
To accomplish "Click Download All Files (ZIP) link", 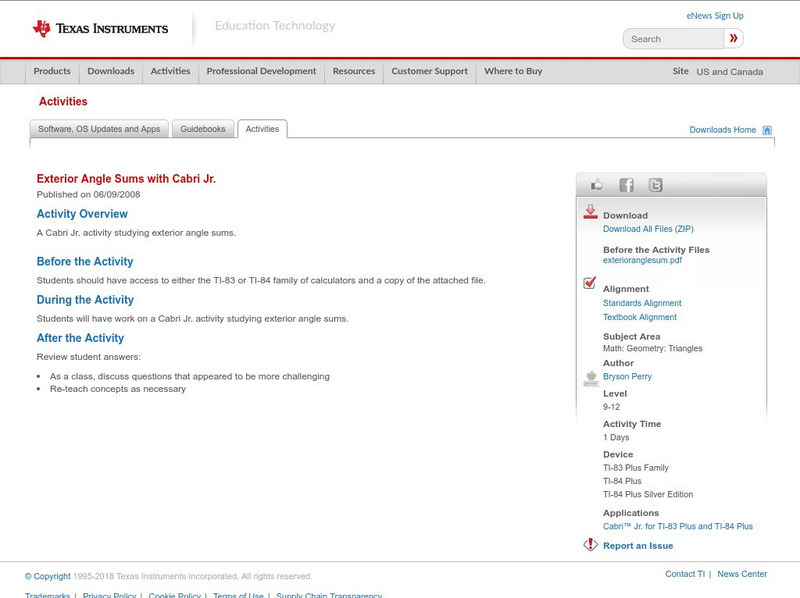I will coord(648,229).
